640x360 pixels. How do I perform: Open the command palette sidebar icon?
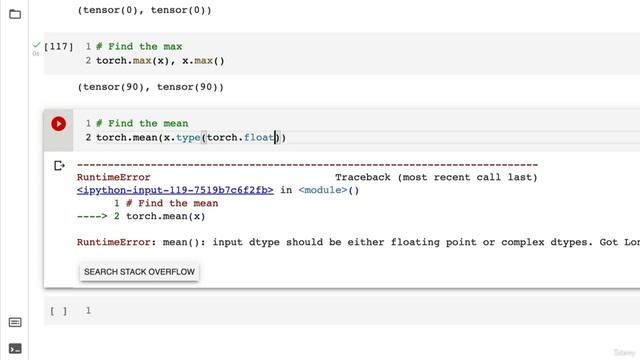click(x=15, y=322)
